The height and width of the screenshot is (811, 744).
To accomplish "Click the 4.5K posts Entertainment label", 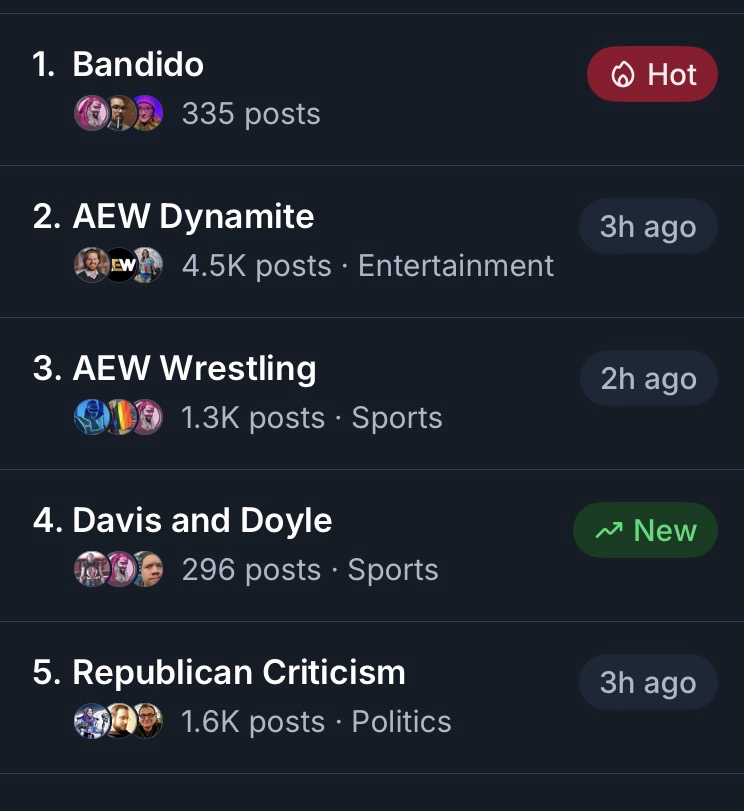I will [367, 266].
